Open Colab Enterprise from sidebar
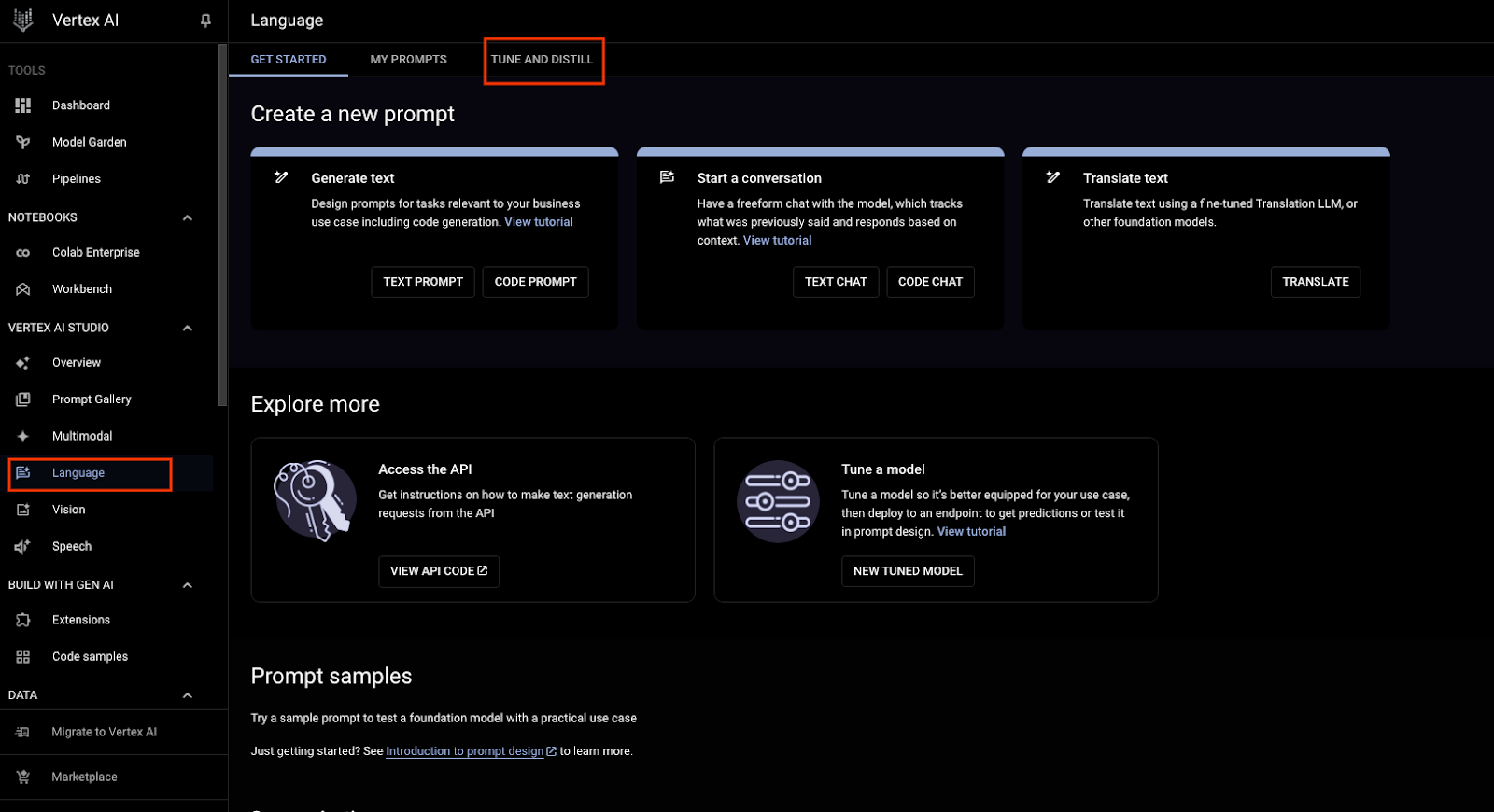Image resolution: width=1494 pixels, height=812 pixels. click(96, 253)
